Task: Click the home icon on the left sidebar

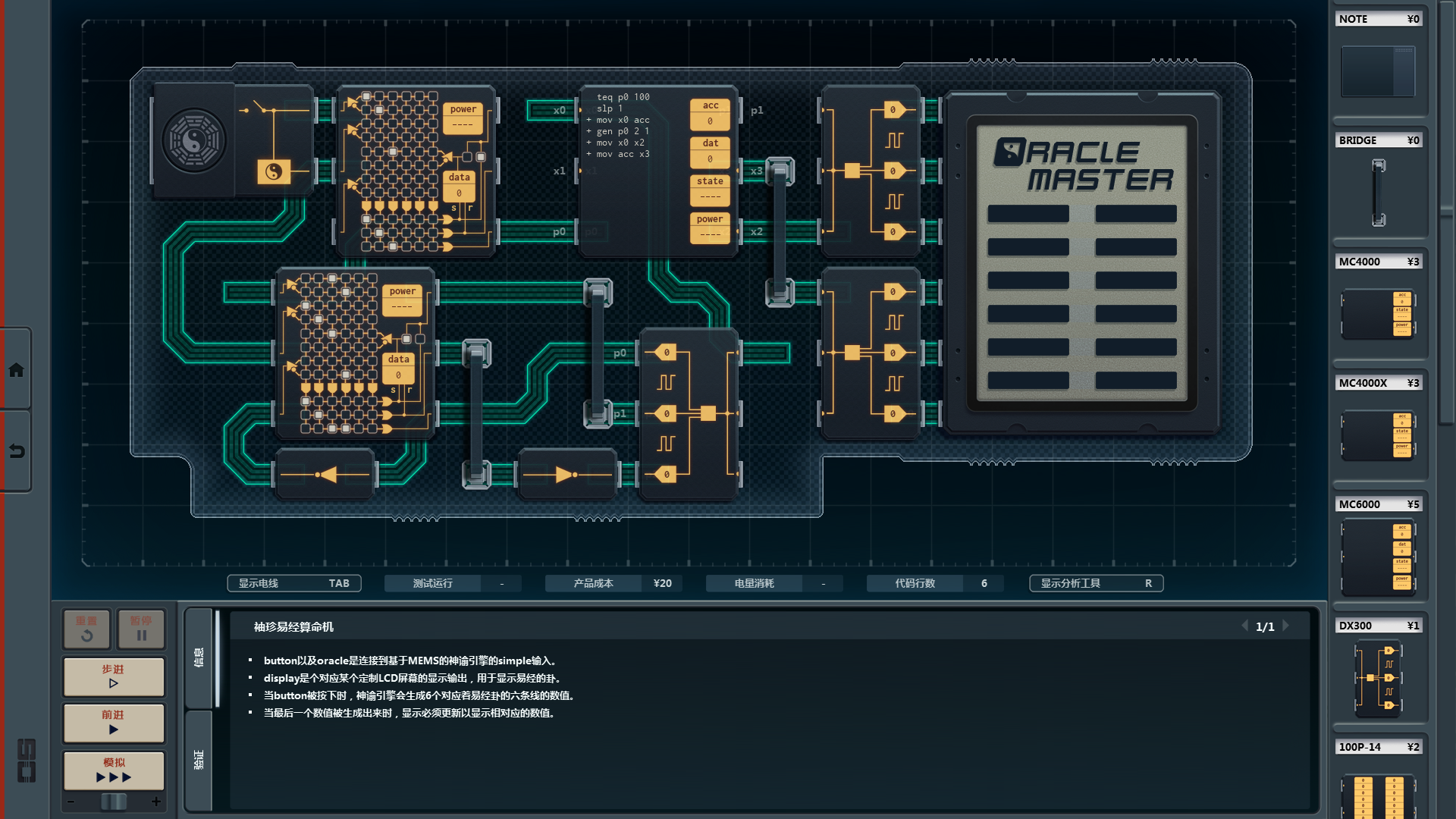Action: (16, 370)
